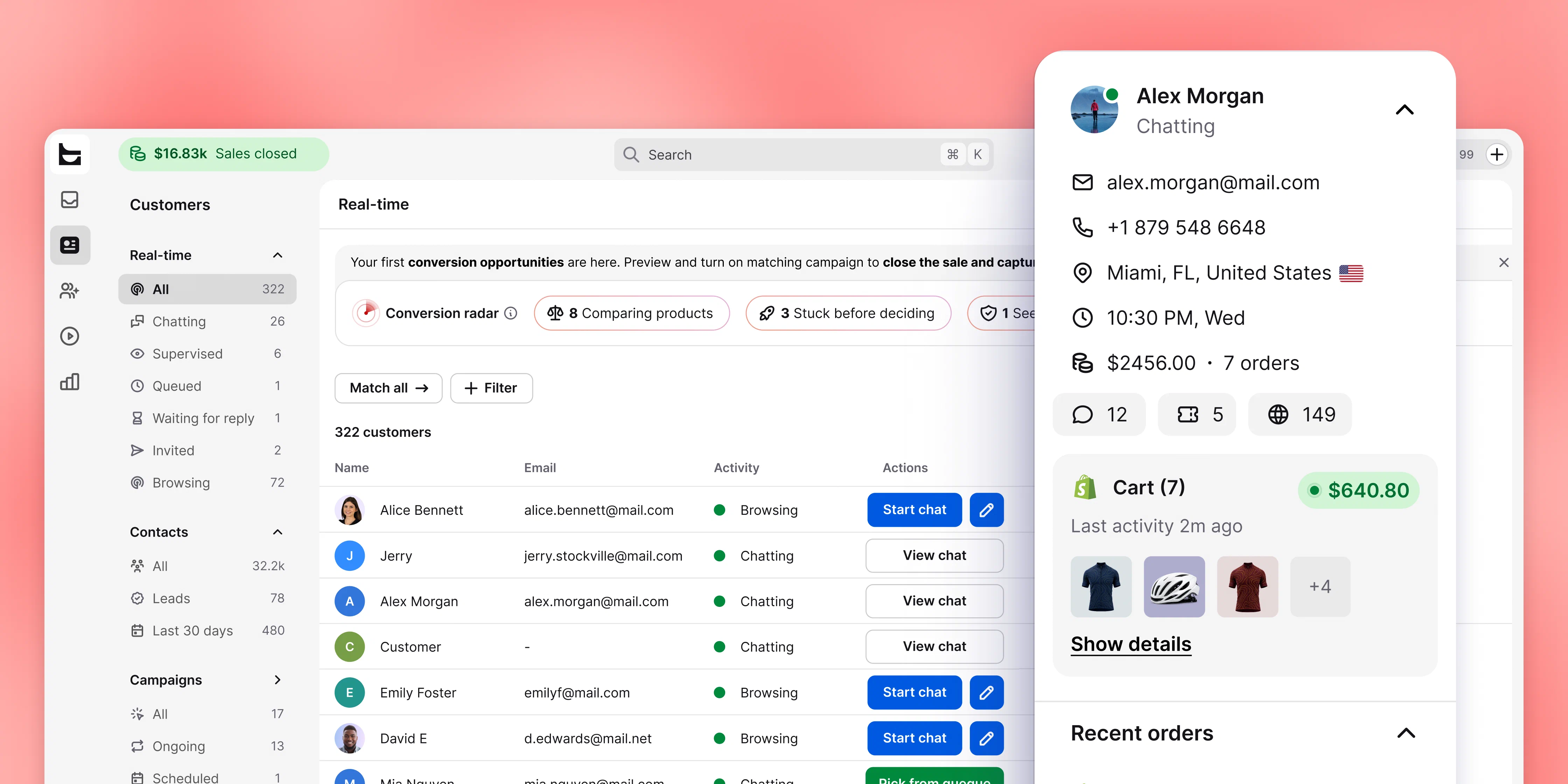Click the edit pencil for Alice Bennett
This screenshot has height=784, width=1568.
coord(986,510)
